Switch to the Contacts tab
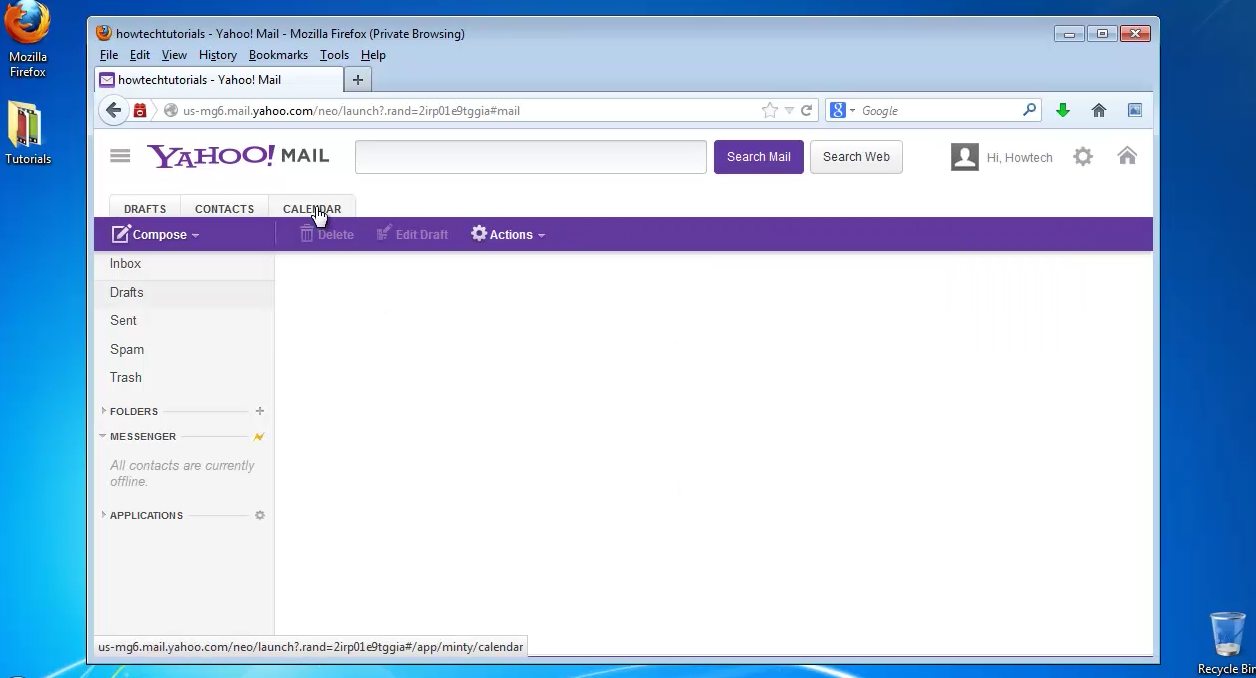Image resolution: width=1256 pixels, height=678 pixels. (224, 209)
